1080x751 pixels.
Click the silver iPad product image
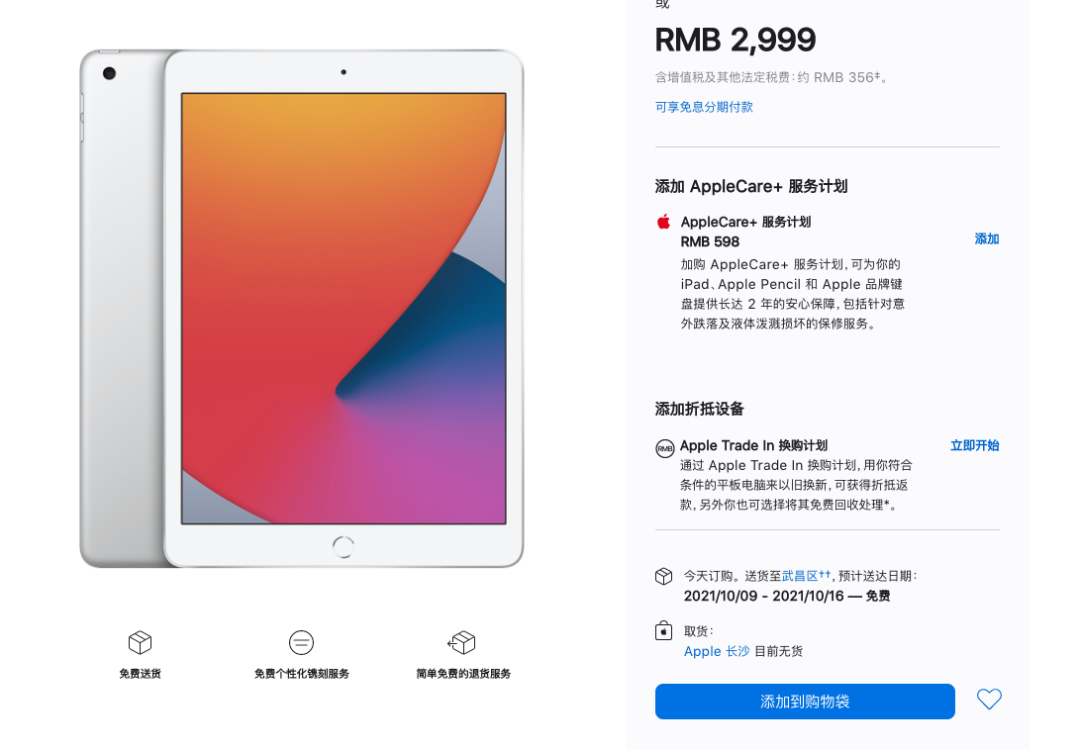pos(302,308)
